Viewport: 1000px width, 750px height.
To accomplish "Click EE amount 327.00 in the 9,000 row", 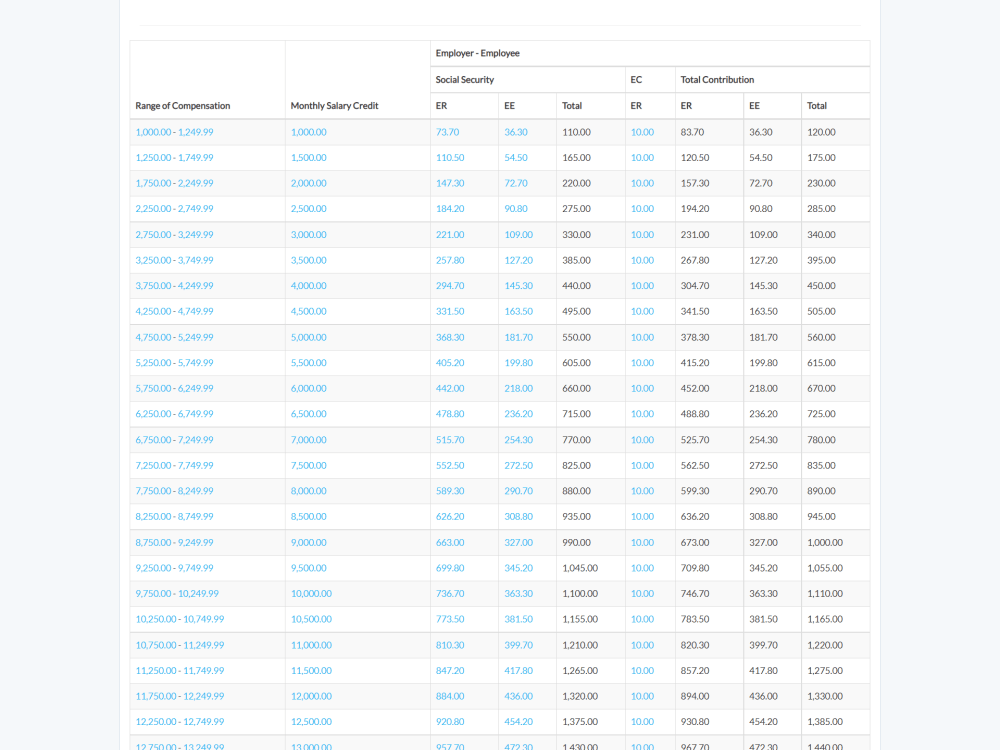I will coord(518,542).
